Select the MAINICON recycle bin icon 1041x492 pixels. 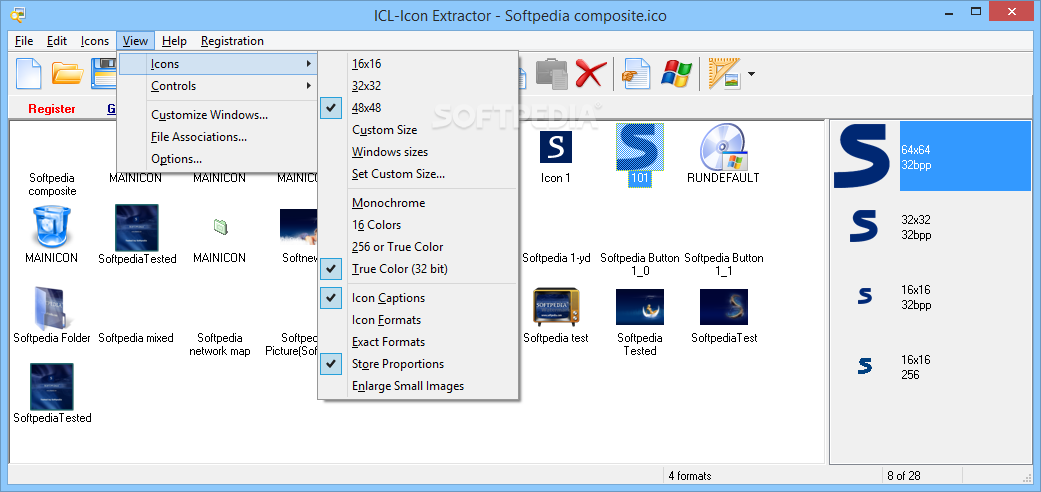[x=52, y=227]
